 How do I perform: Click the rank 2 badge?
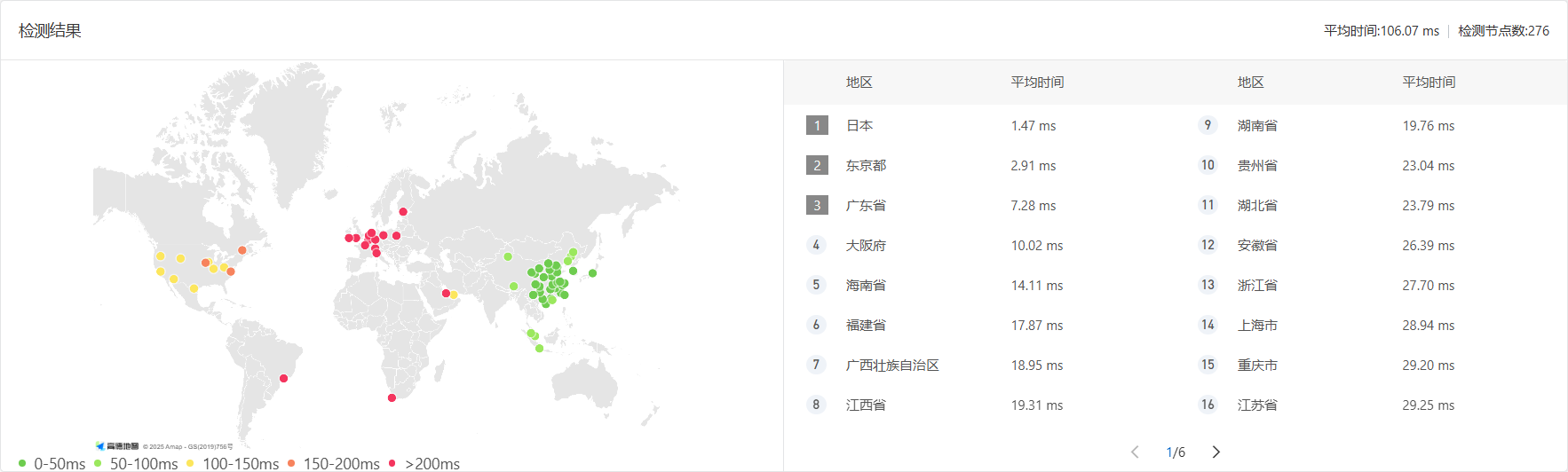[817, 165]
